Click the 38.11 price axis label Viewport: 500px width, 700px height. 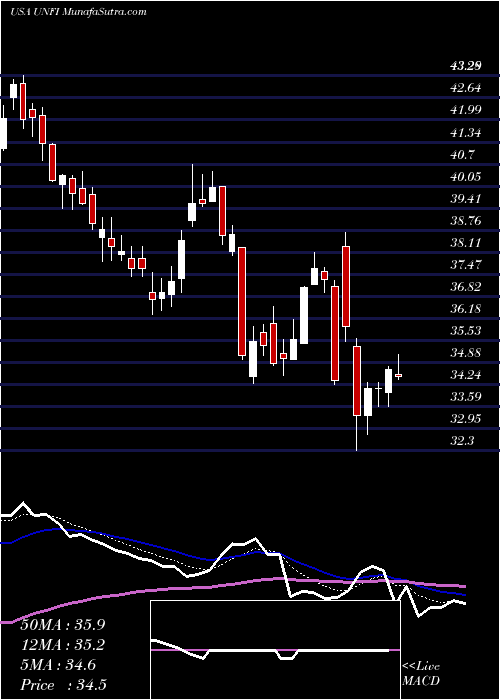(465, 243)
